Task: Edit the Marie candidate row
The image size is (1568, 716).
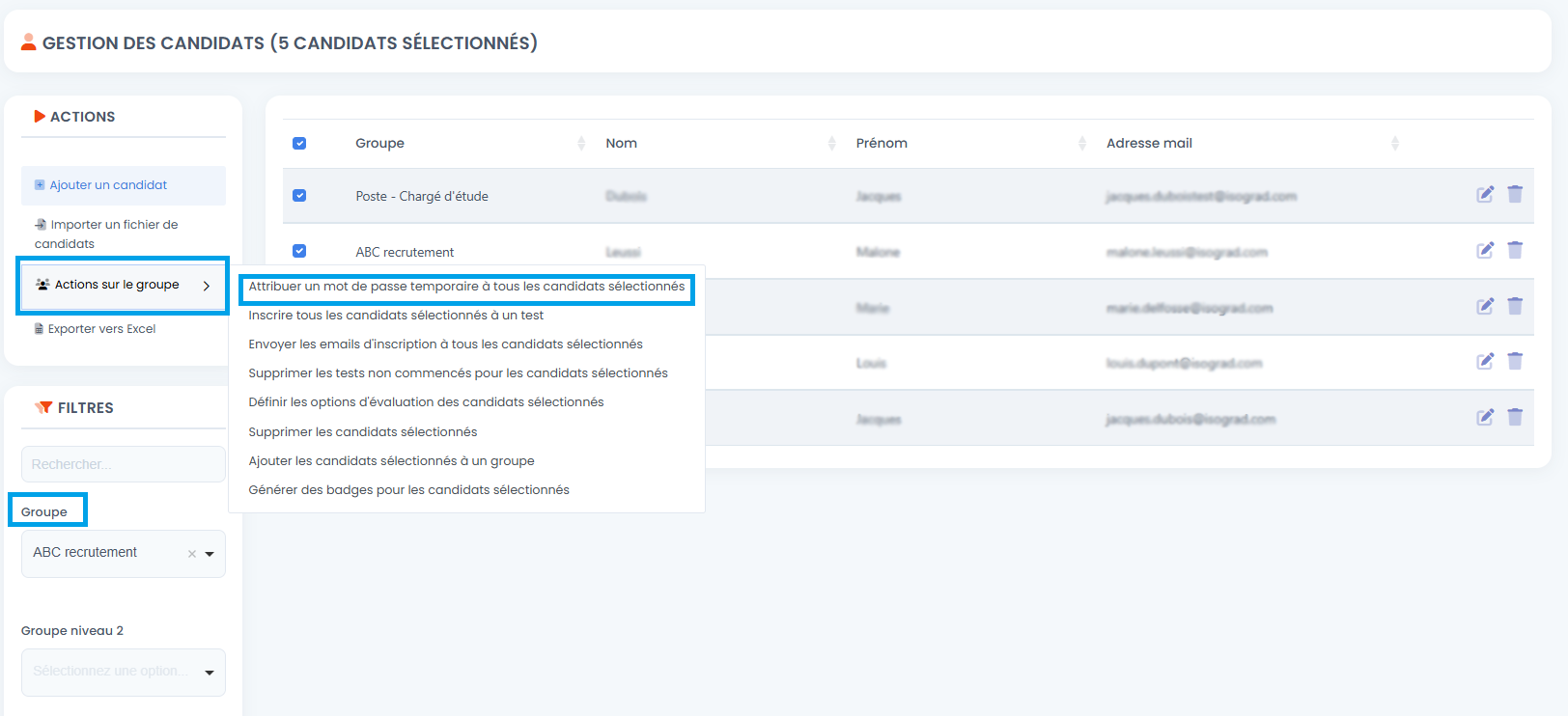Action: pos(1485,306)
